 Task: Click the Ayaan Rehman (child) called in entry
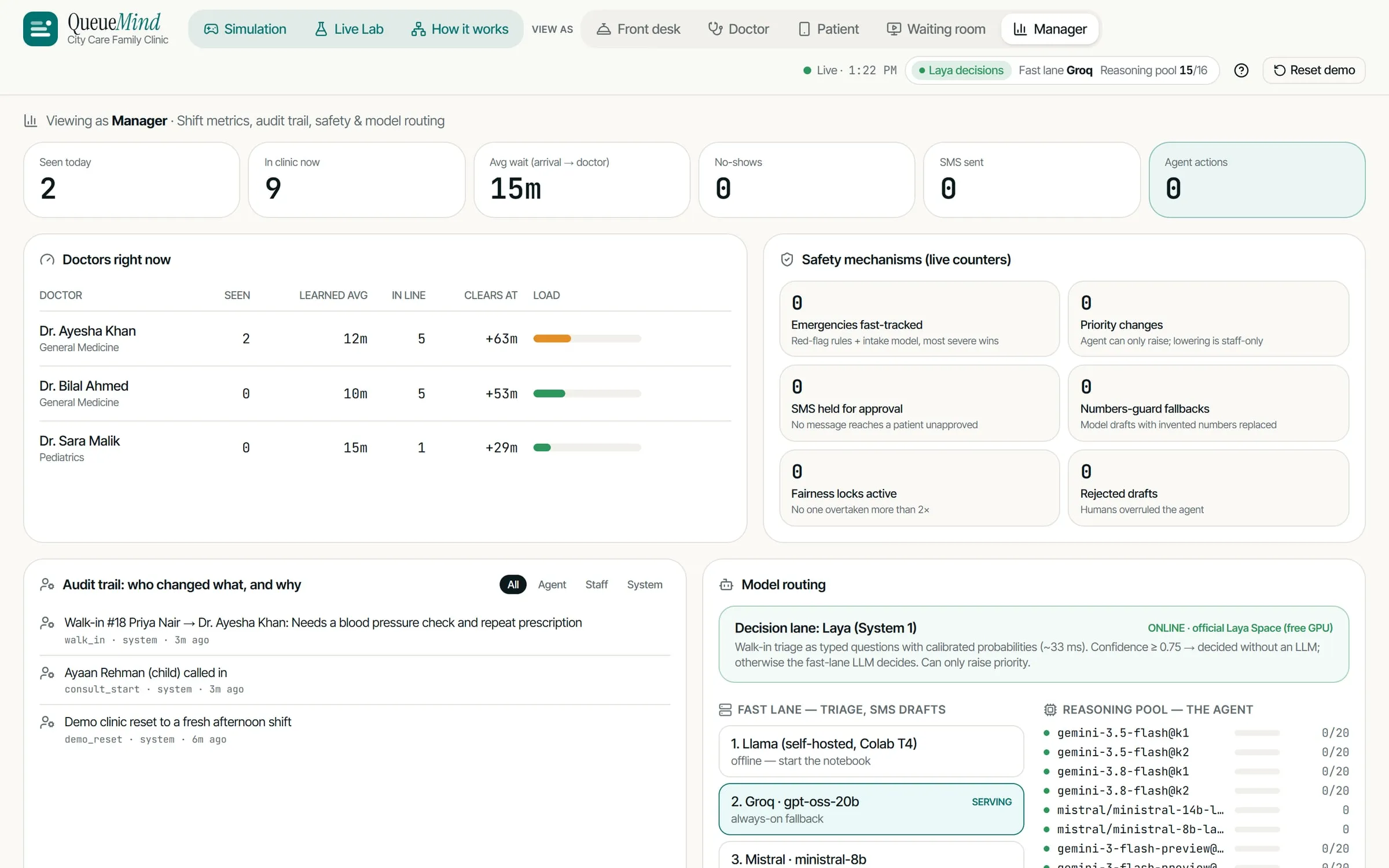tap(354, 679)
